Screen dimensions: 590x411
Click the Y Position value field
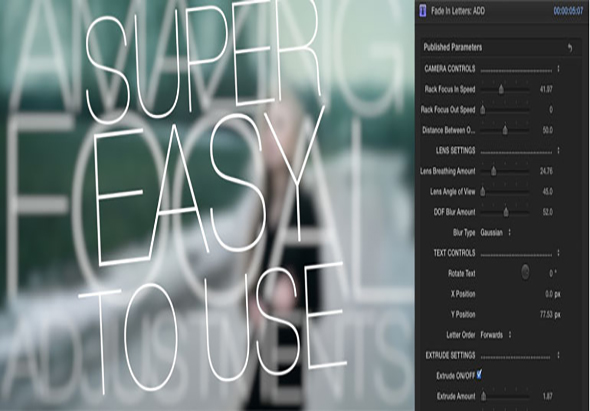550,314
